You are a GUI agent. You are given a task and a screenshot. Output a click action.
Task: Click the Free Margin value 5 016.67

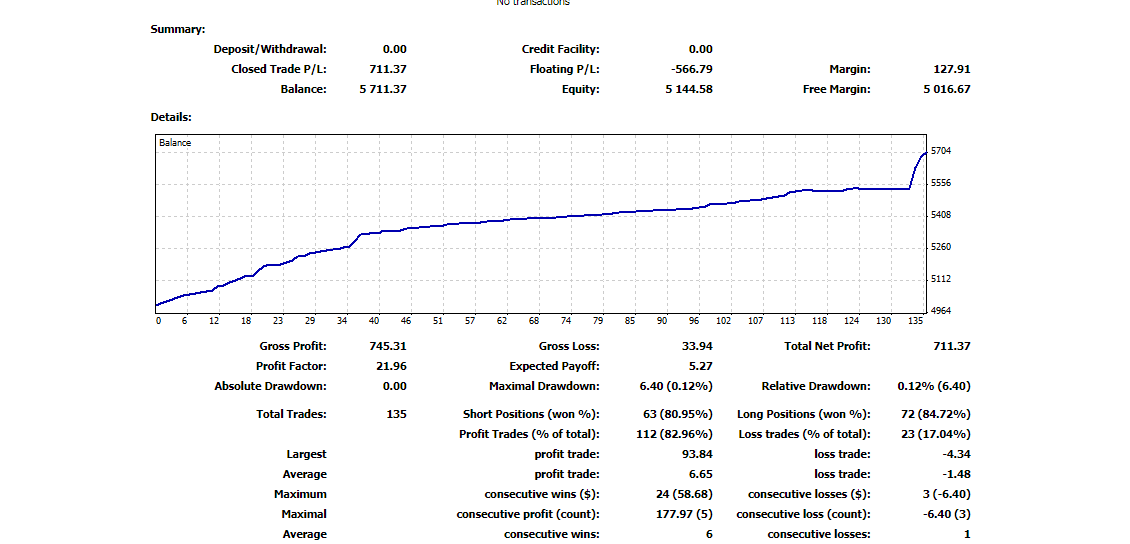(946, 89)
